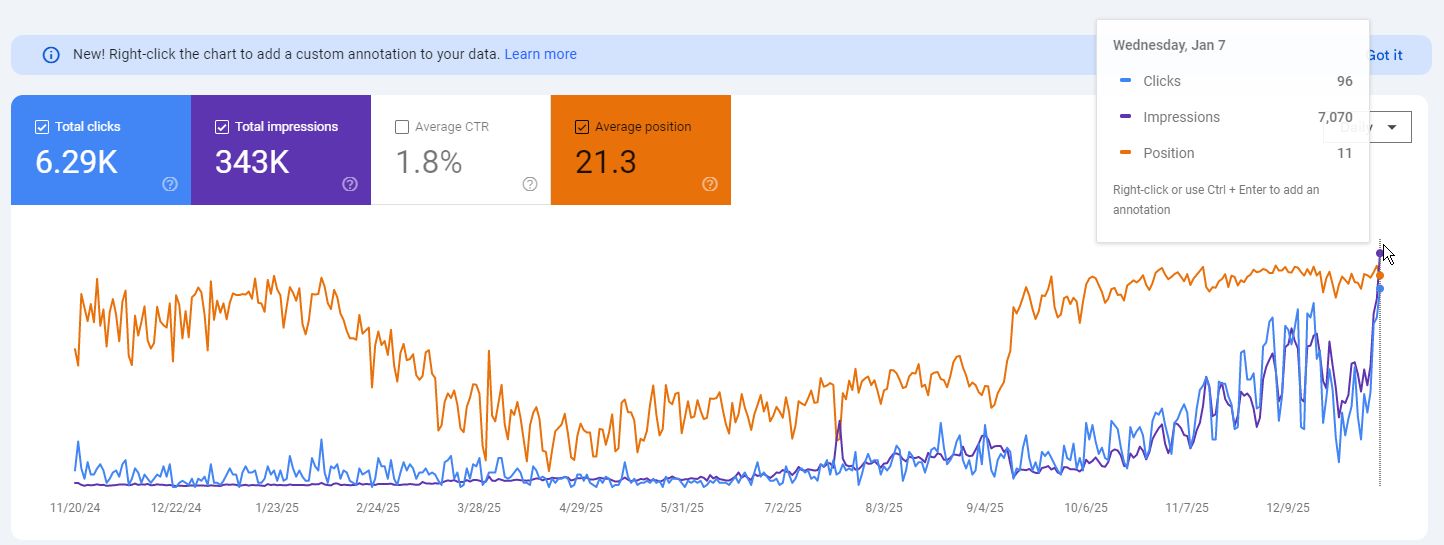Screen dimensions: 1444x545
Task: Open the Learn more link
Action: 540,54
